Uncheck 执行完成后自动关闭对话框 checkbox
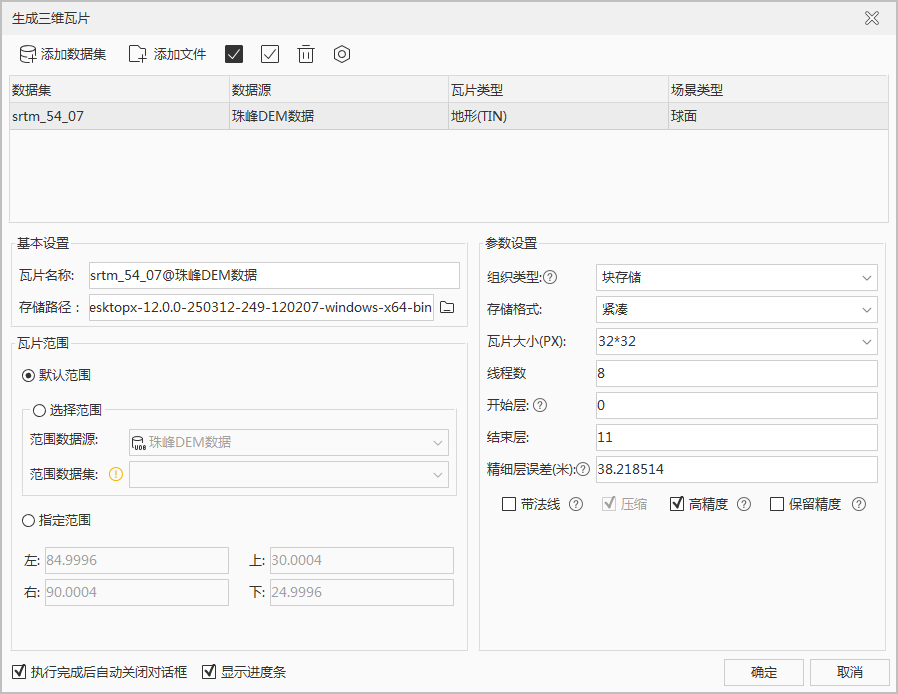The width and height of the screenshot is (898, 694). 19,672
